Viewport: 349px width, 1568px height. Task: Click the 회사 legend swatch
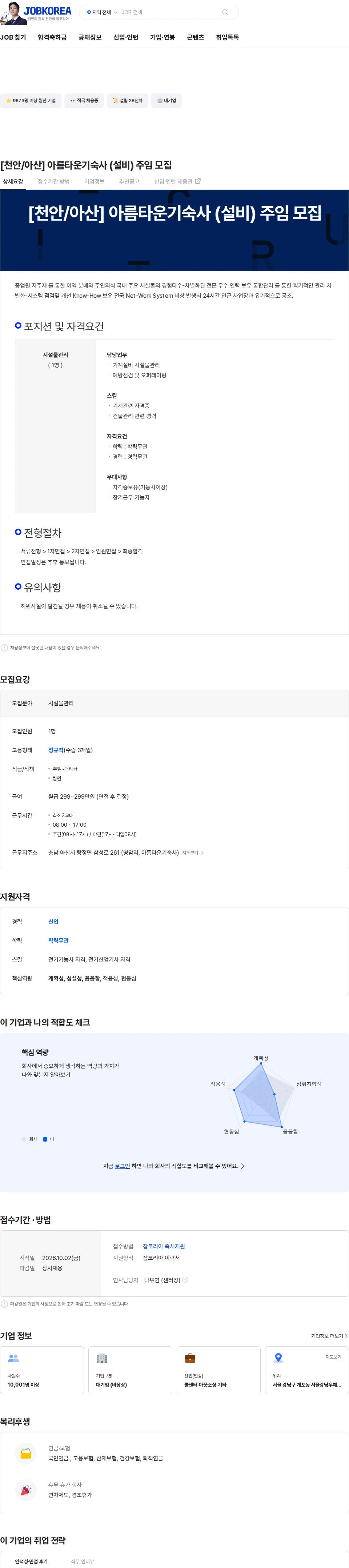coord(24,1139)
